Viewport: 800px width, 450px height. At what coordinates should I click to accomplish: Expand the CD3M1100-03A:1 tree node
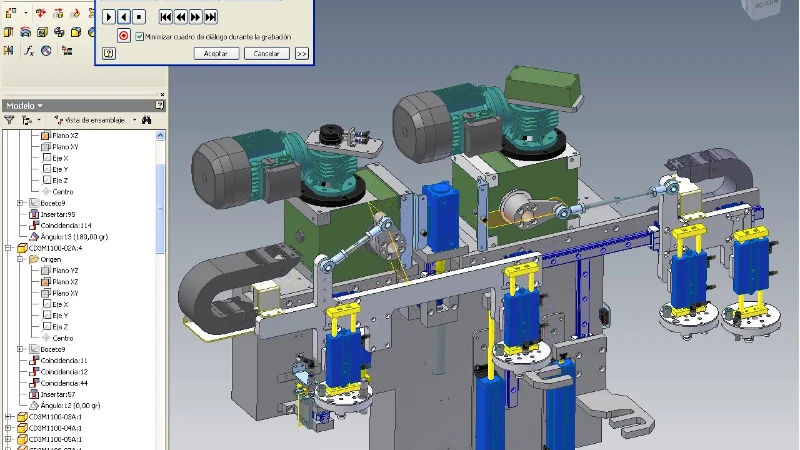coord(8,417)
